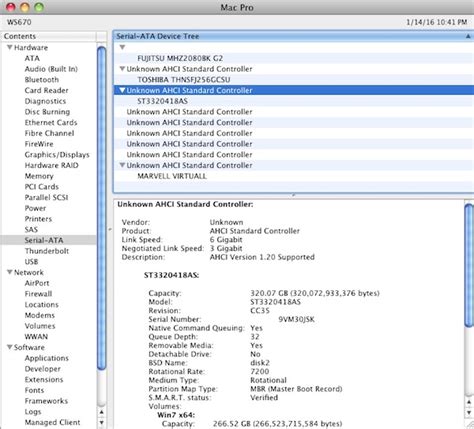Open Parallel SCSI entry
This screenshot has width=474, height=429.
coord(46,197)
